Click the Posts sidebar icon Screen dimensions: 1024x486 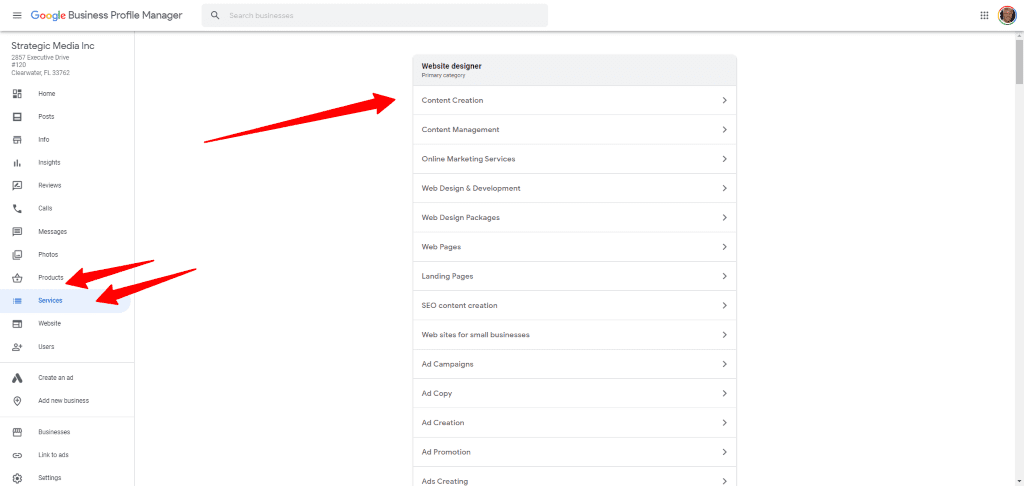17,117
